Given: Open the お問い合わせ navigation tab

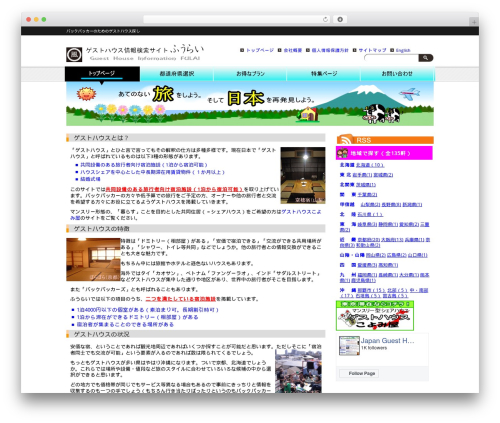Looking at the screenshot, I should click(x=397, y=74).
